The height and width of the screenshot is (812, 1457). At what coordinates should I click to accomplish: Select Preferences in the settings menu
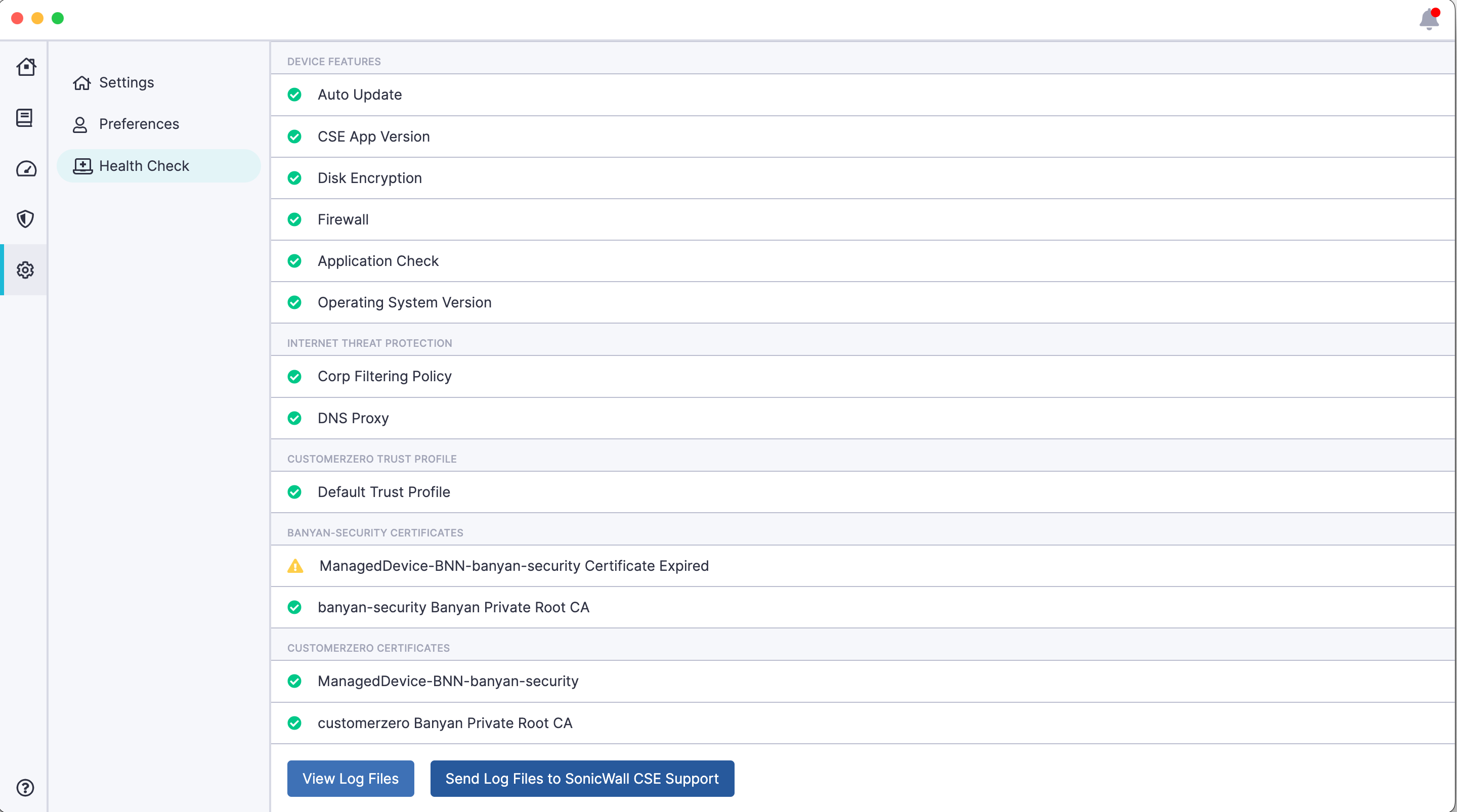click(x=139, y=124)
